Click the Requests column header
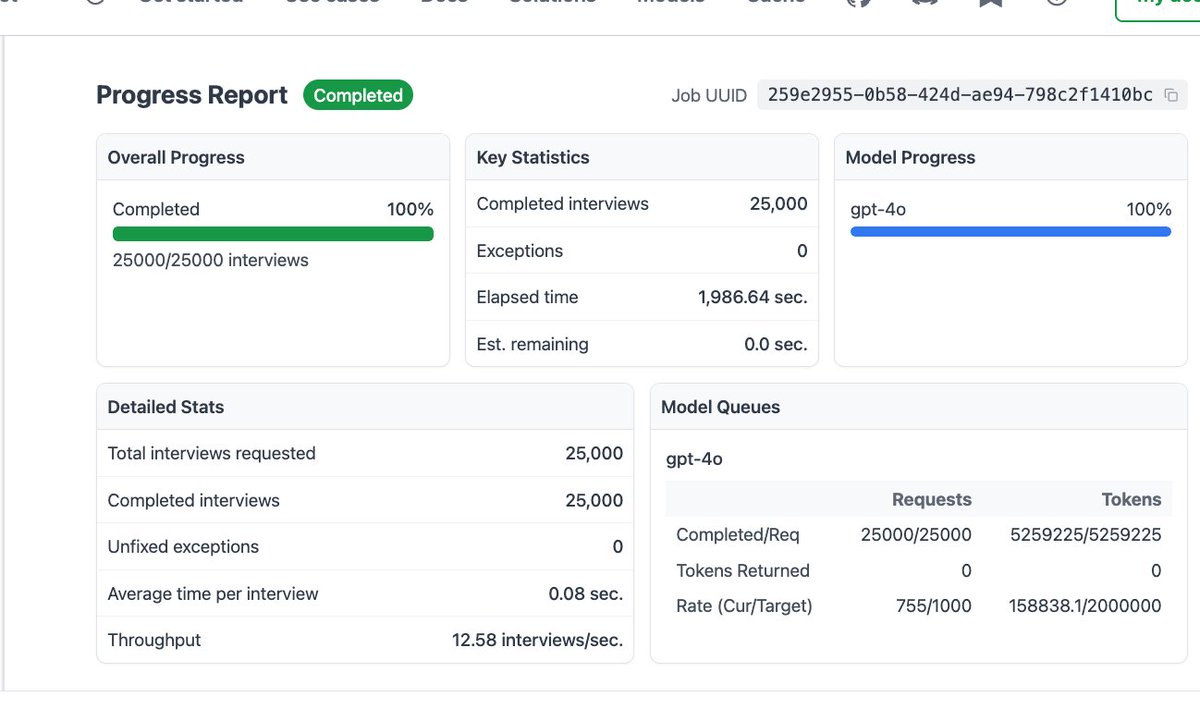 point(932,499)
